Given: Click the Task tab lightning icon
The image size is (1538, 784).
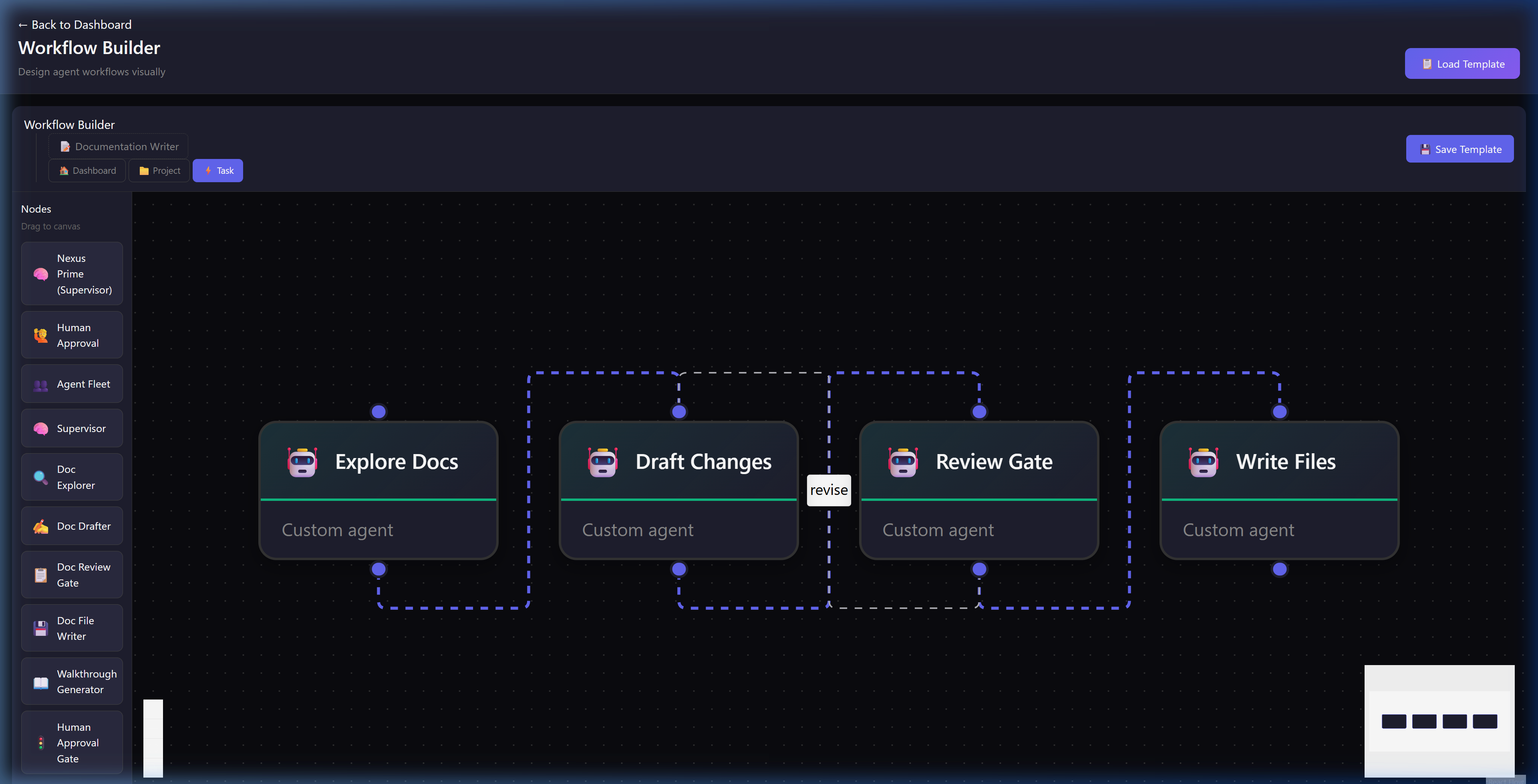Looking at the screenshot, I should point(208,170).
